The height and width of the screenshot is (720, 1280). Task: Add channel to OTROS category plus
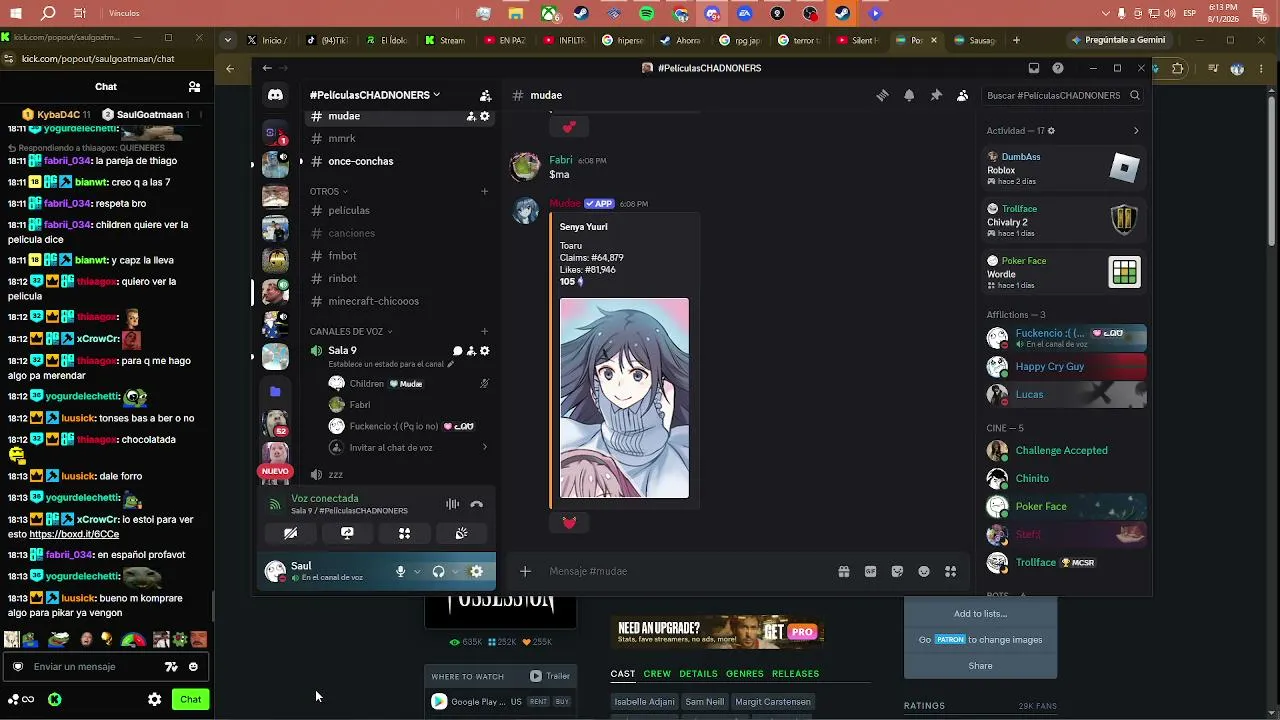pos(485,191)
